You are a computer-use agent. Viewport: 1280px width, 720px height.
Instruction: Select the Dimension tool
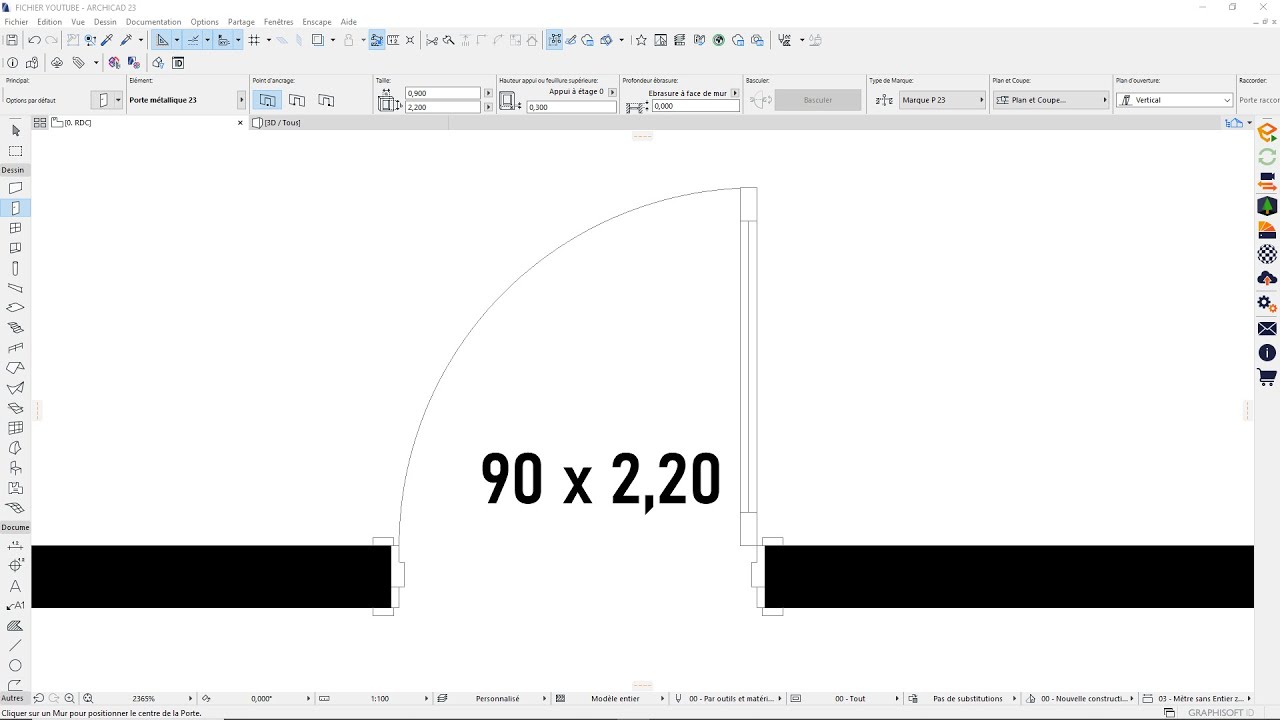click(x=15, y=546)
